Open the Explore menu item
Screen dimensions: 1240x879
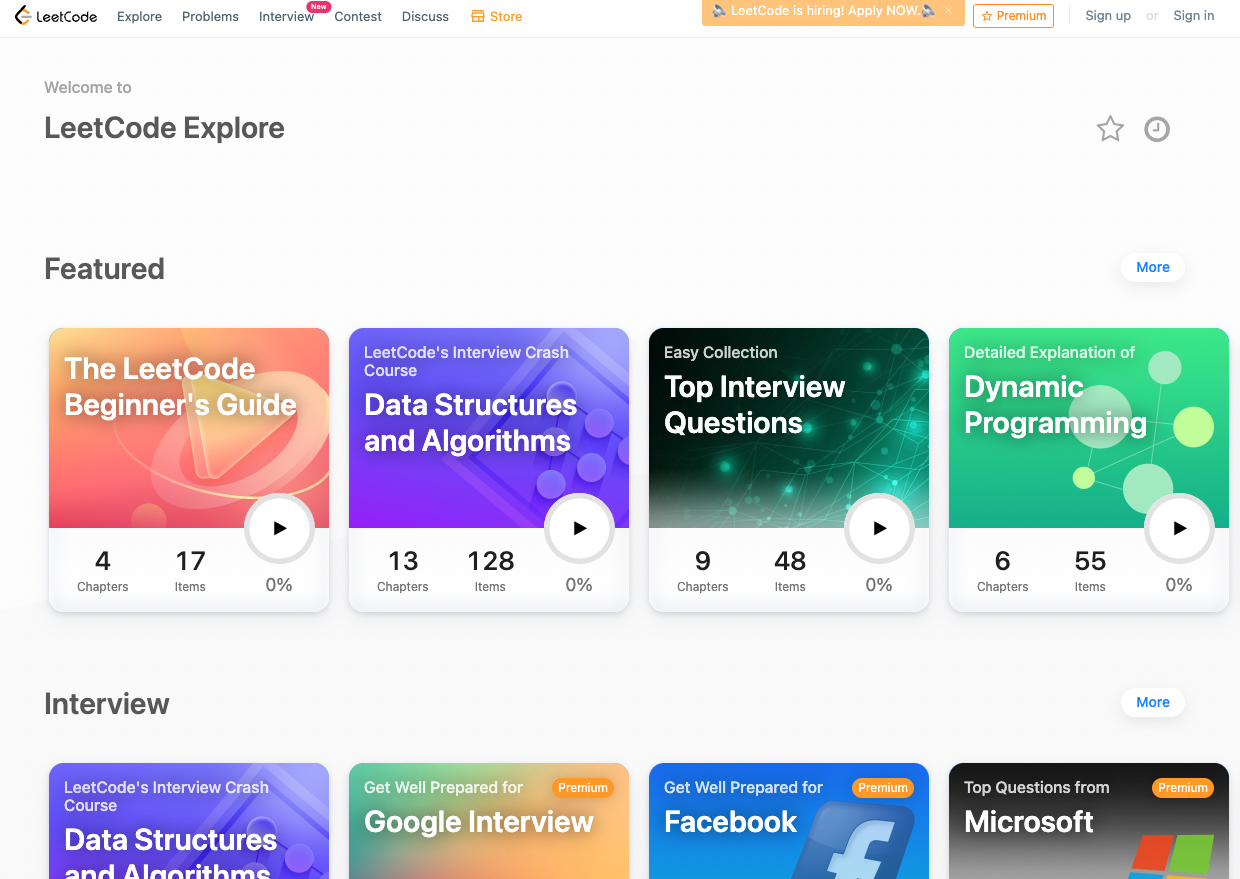point(139,16)
